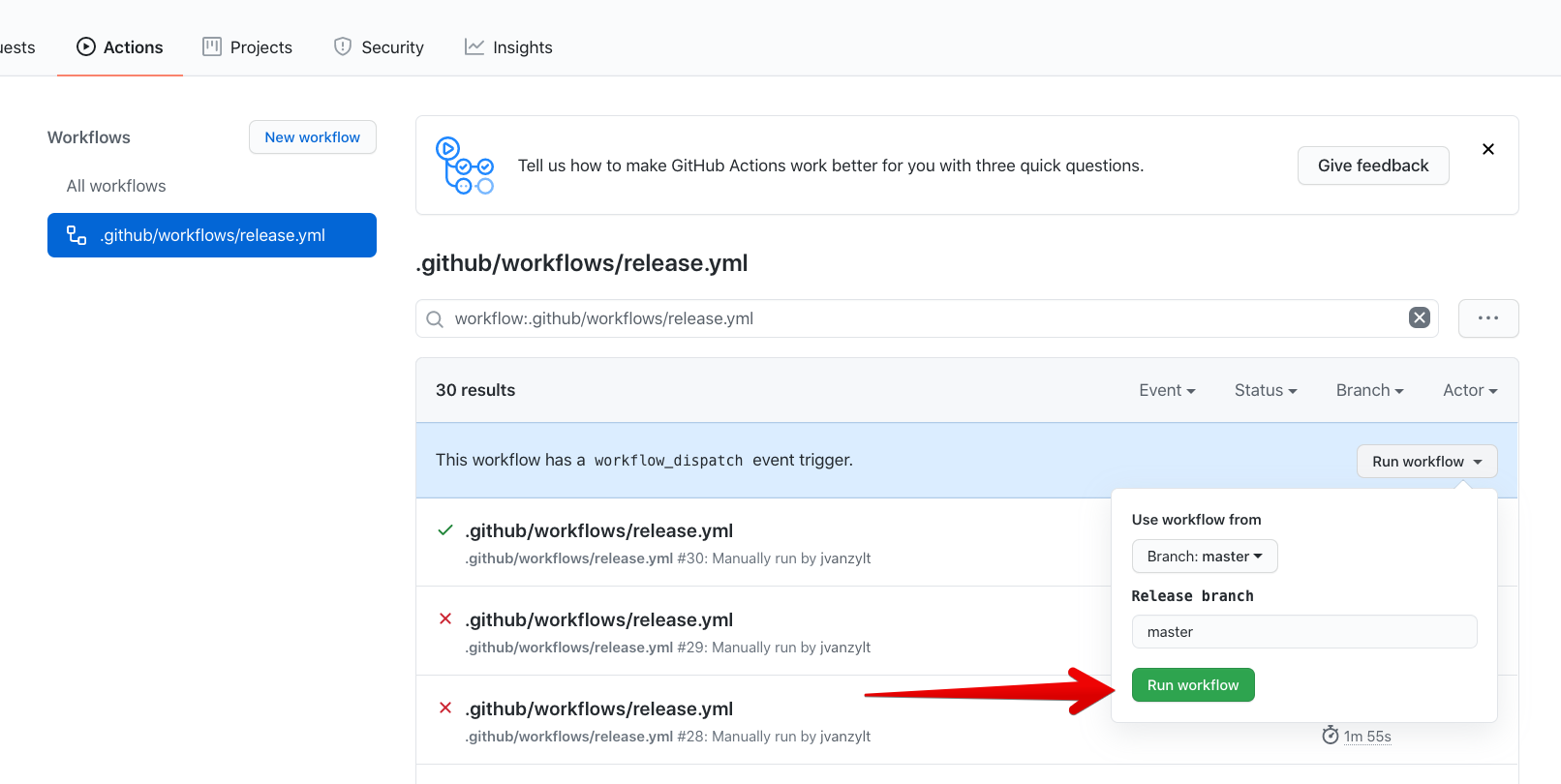
Task: Open workflow run #28 title link
Action: [x=599, y=709]
